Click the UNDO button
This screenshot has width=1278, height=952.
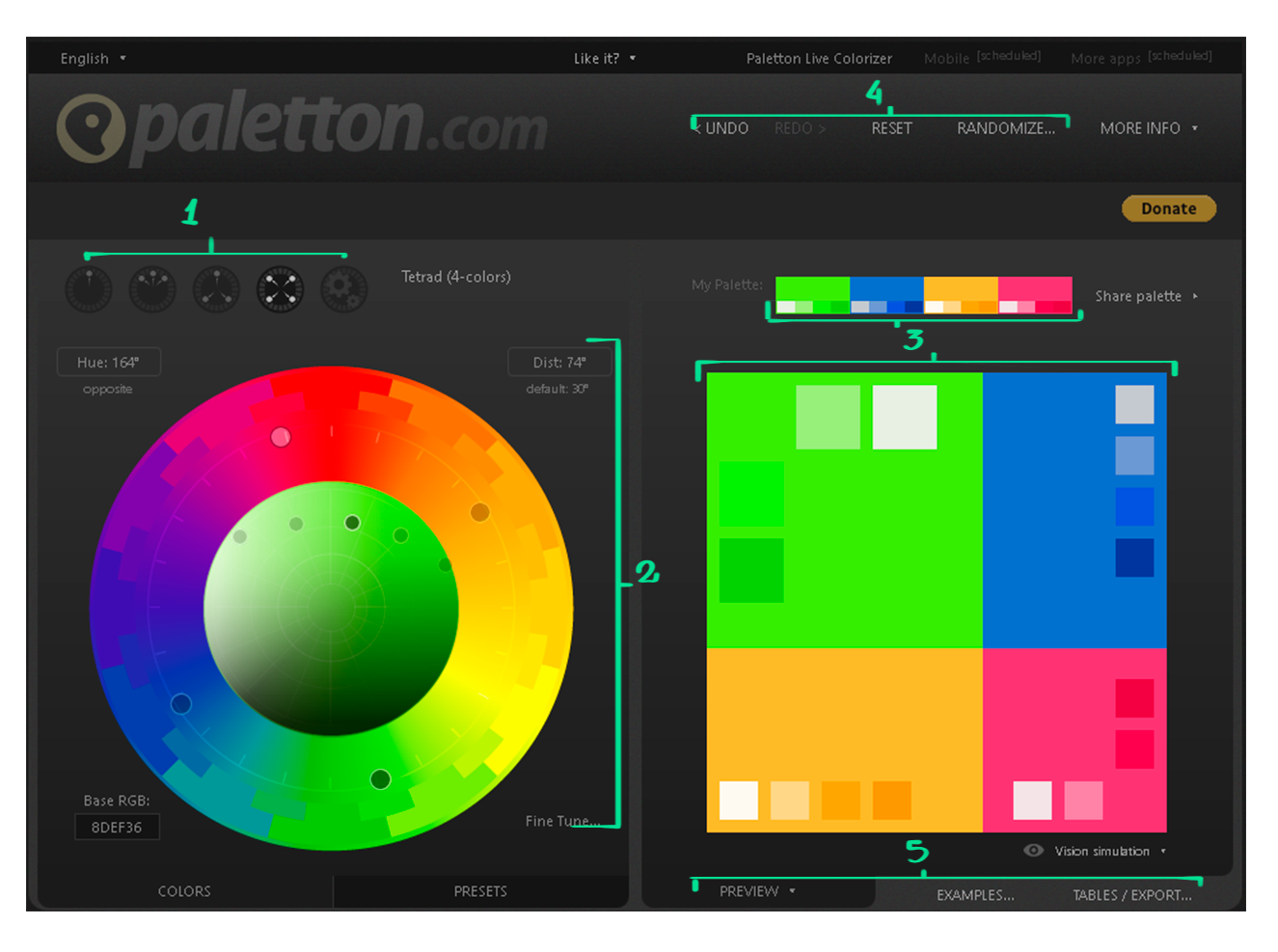pos(721,128)
